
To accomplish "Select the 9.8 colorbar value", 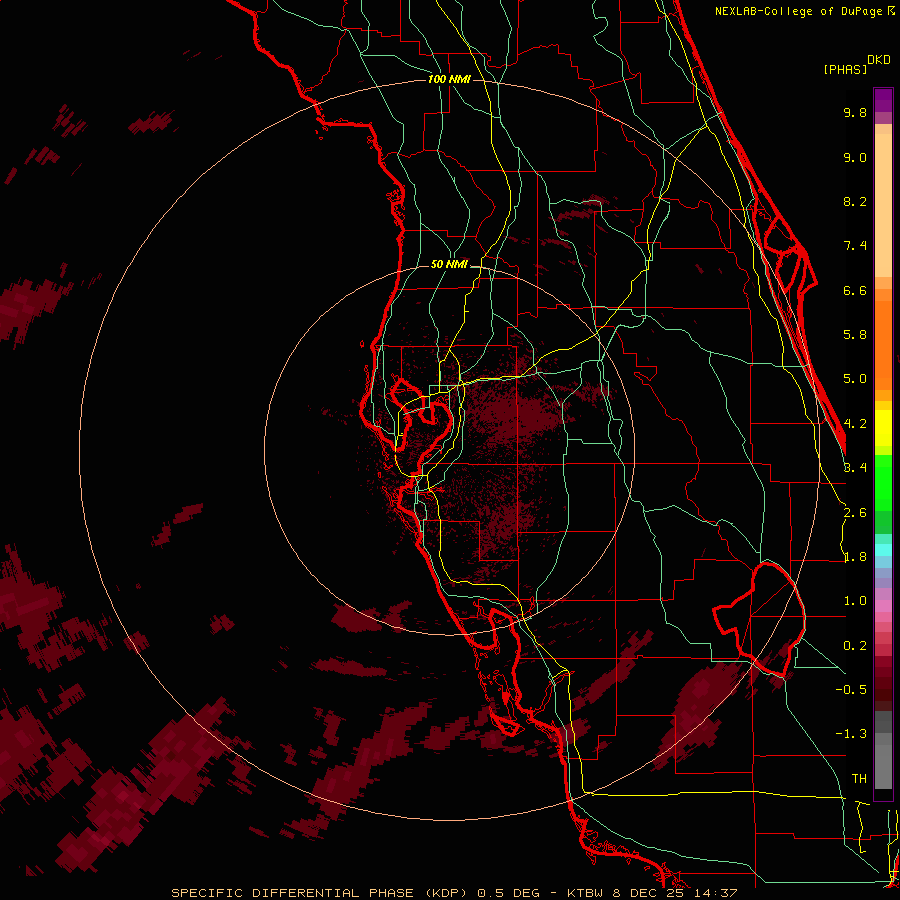I will (x=855, y=112).
